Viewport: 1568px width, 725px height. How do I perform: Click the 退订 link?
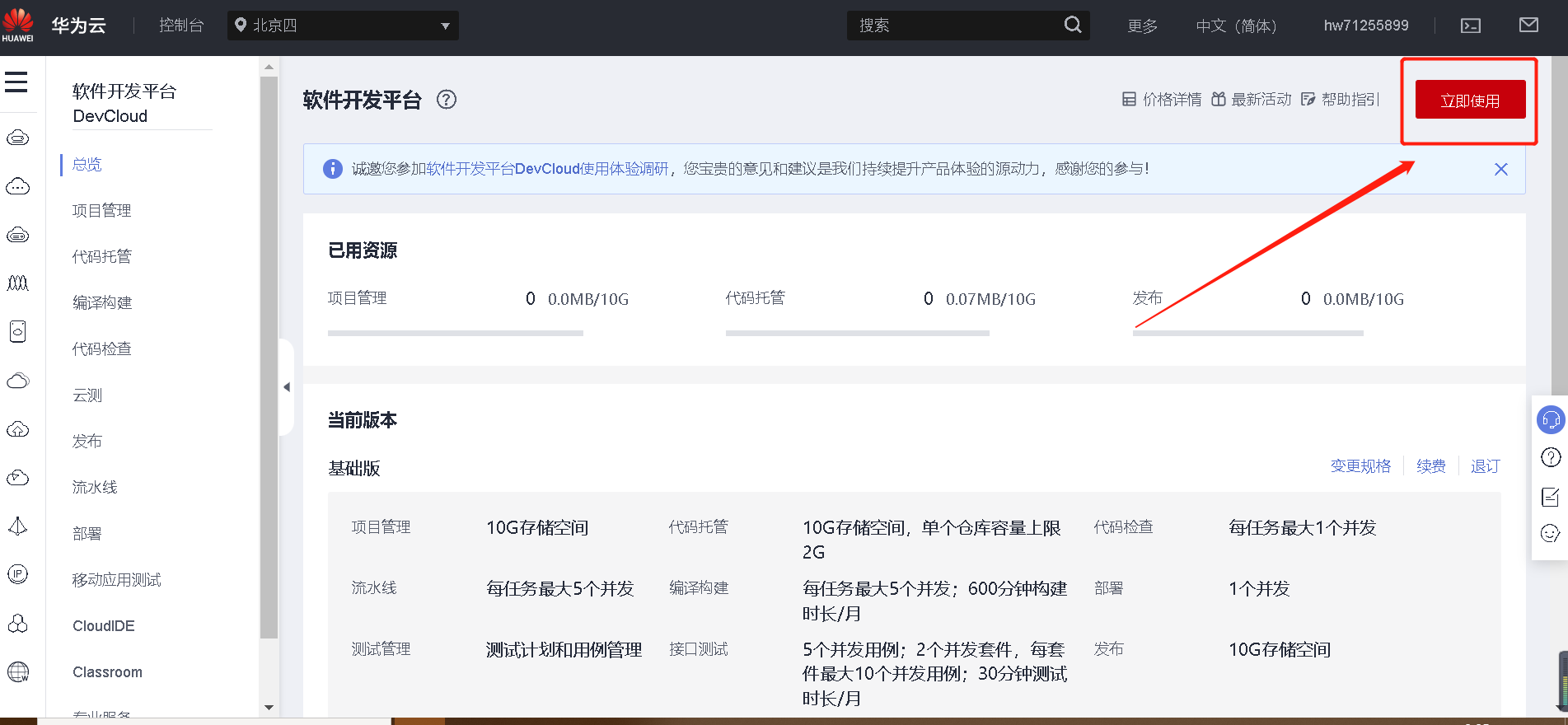(x=1486, y=466)
